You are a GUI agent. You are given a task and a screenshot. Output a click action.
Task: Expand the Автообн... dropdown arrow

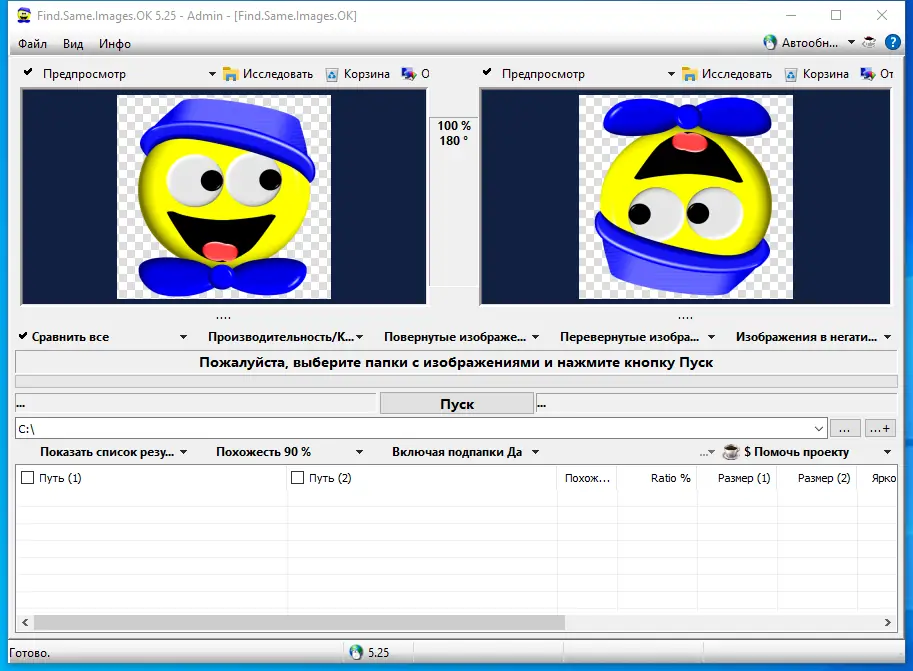(851, 43)
